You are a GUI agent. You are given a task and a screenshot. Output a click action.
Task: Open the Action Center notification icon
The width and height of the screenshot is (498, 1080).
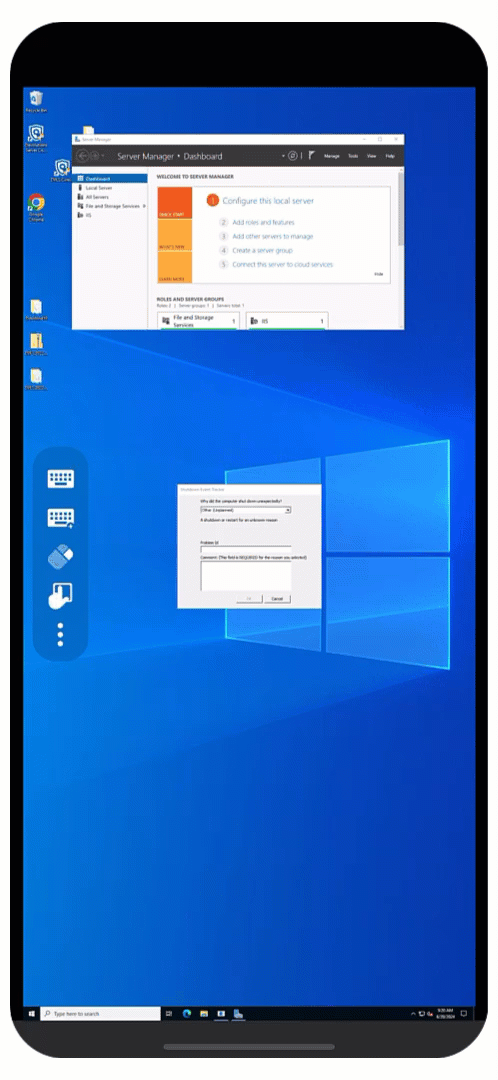pyautogui.click(x=464, y=1014)
